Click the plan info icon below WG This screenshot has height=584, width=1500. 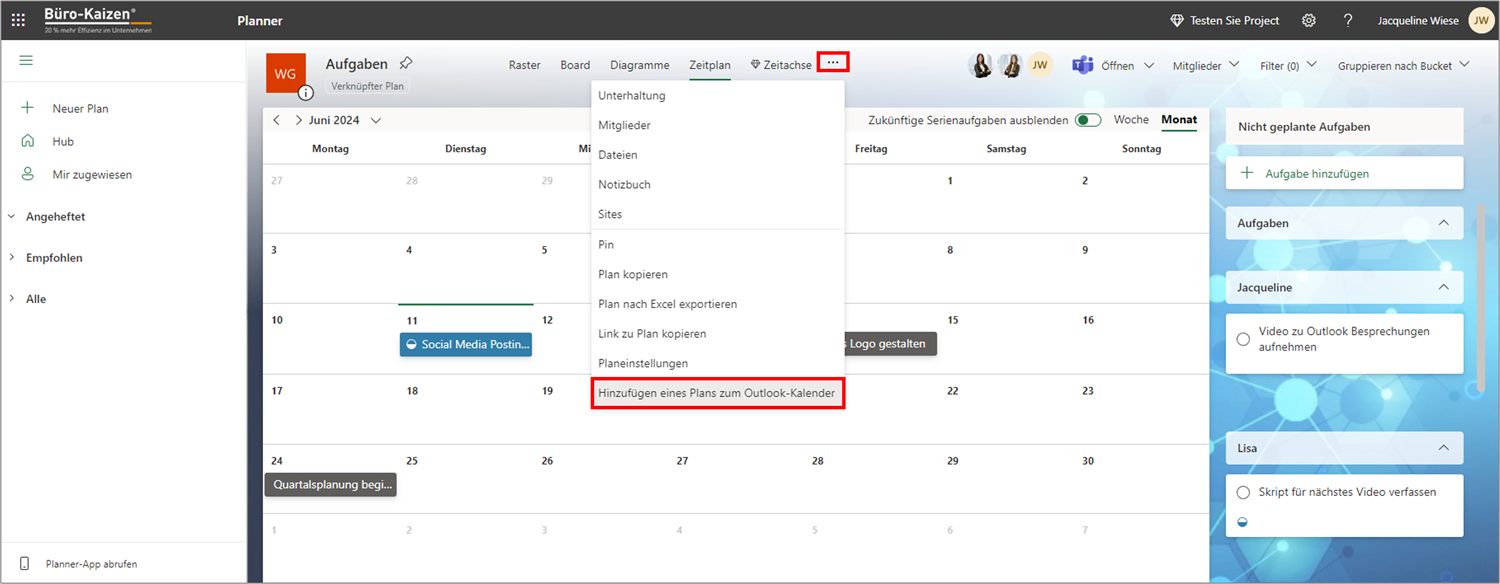click(306, 93)
